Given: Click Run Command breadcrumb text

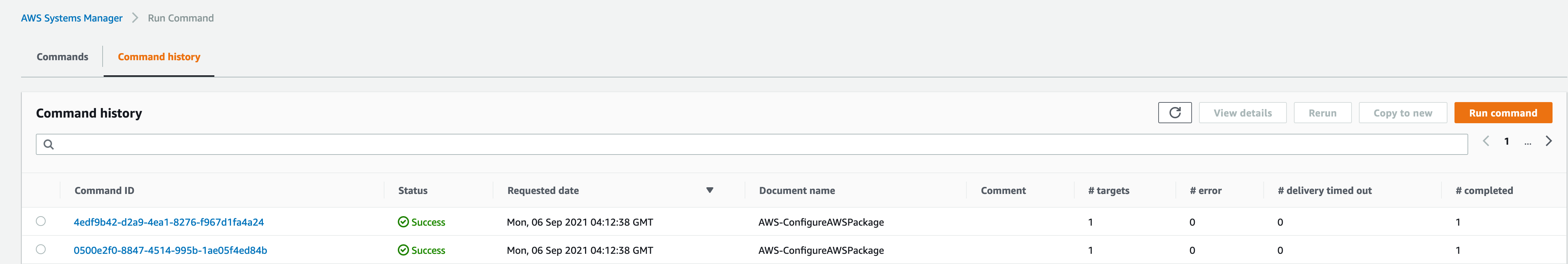Looking at the screenshot, I should pyautogui.click(x=181, y=18).
